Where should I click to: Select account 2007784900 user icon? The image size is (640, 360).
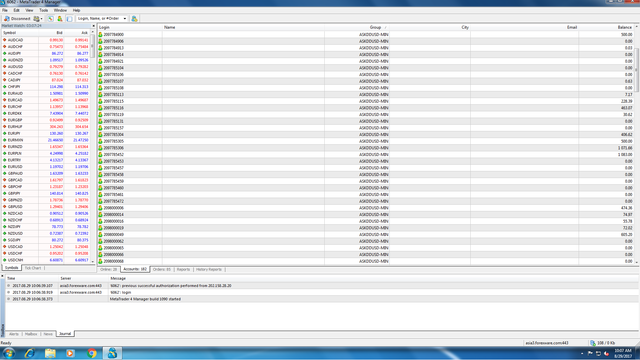(100, 35)
